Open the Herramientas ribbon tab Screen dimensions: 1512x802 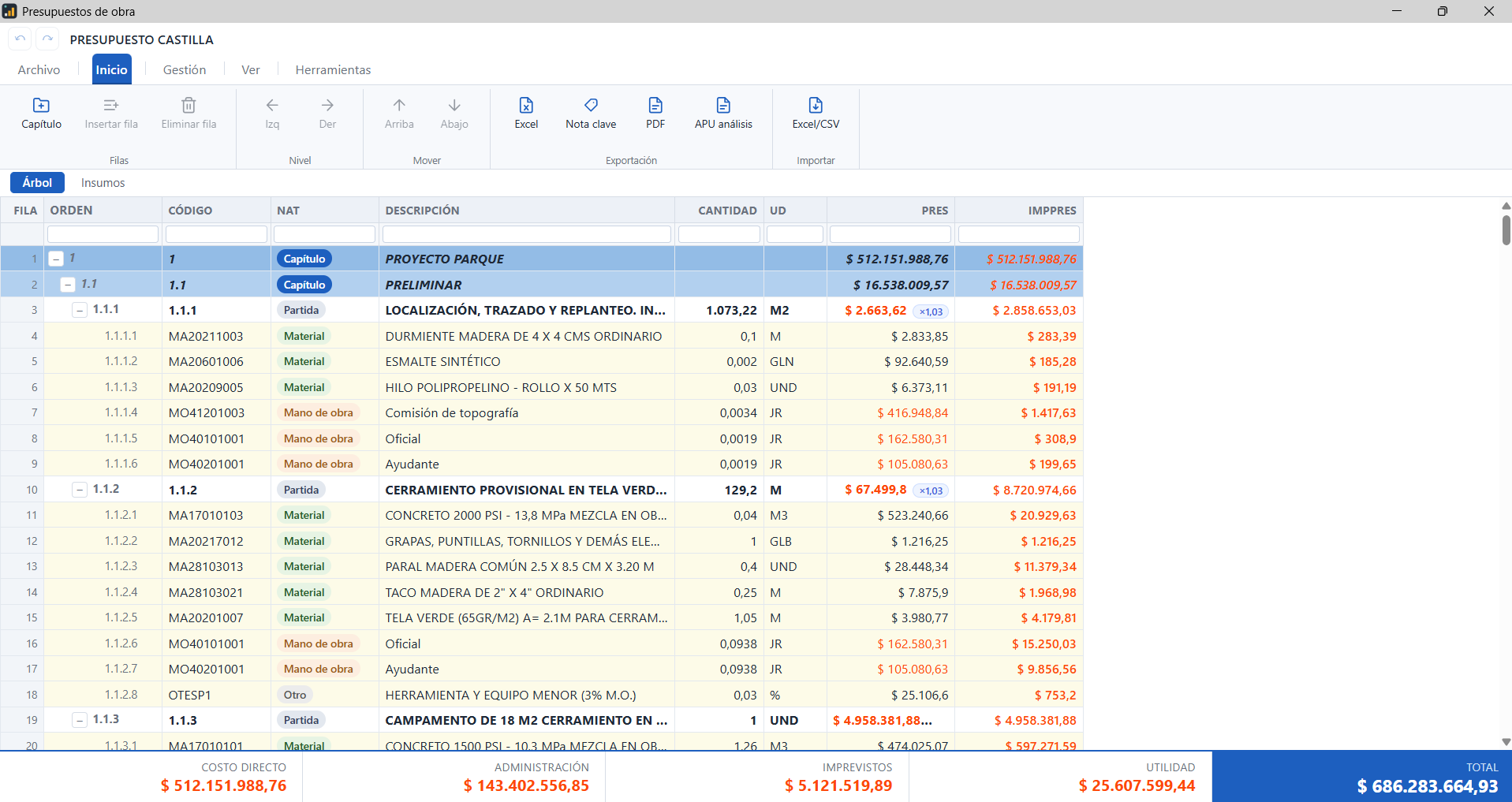333,69
